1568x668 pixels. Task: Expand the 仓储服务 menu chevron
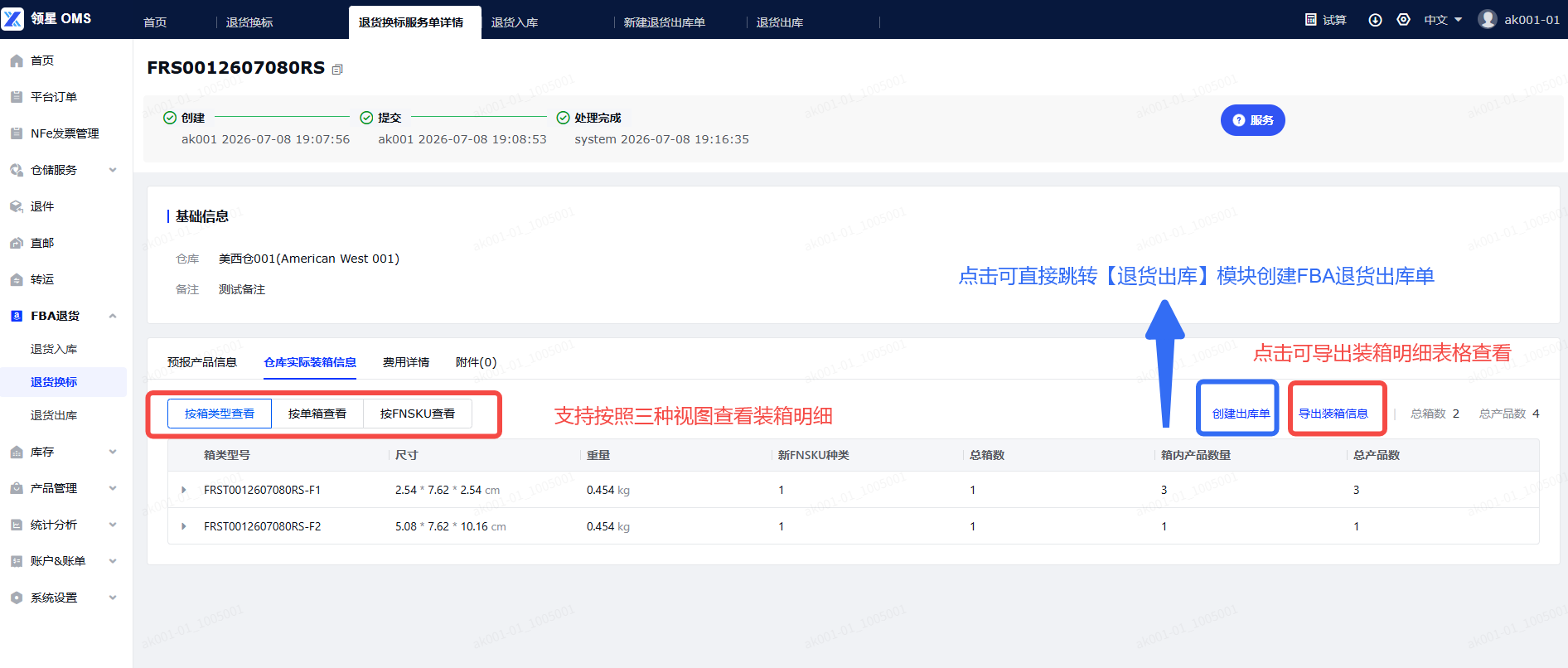(113, 170)
